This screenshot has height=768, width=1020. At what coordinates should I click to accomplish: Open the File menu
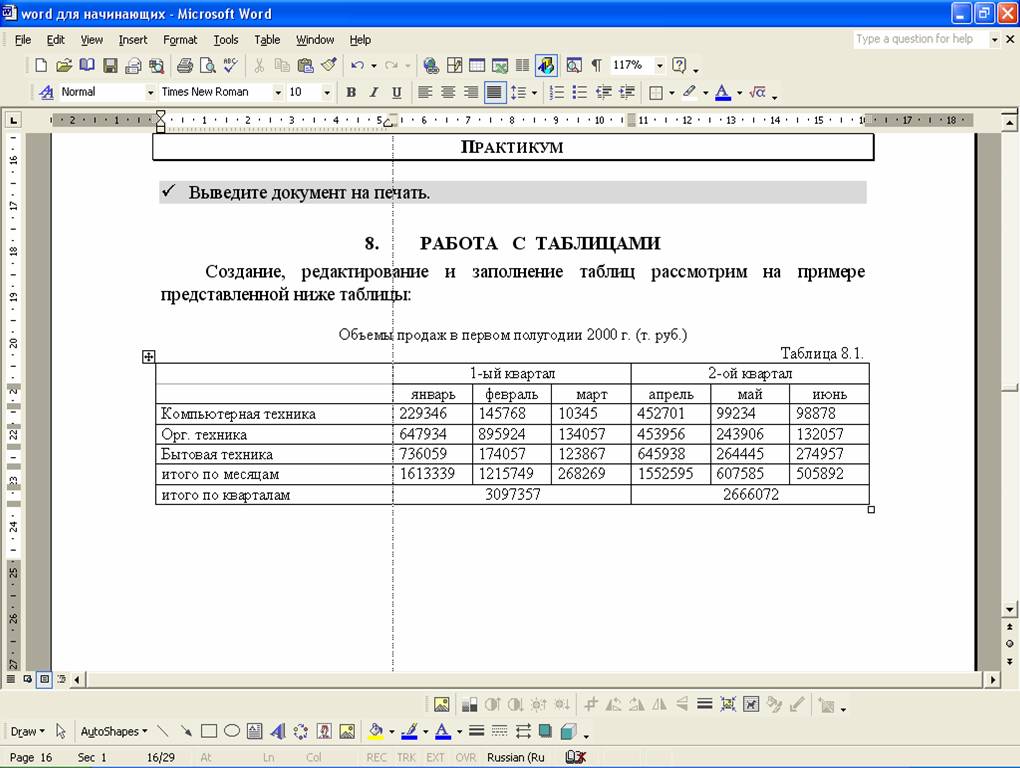[x=23, y=40]
